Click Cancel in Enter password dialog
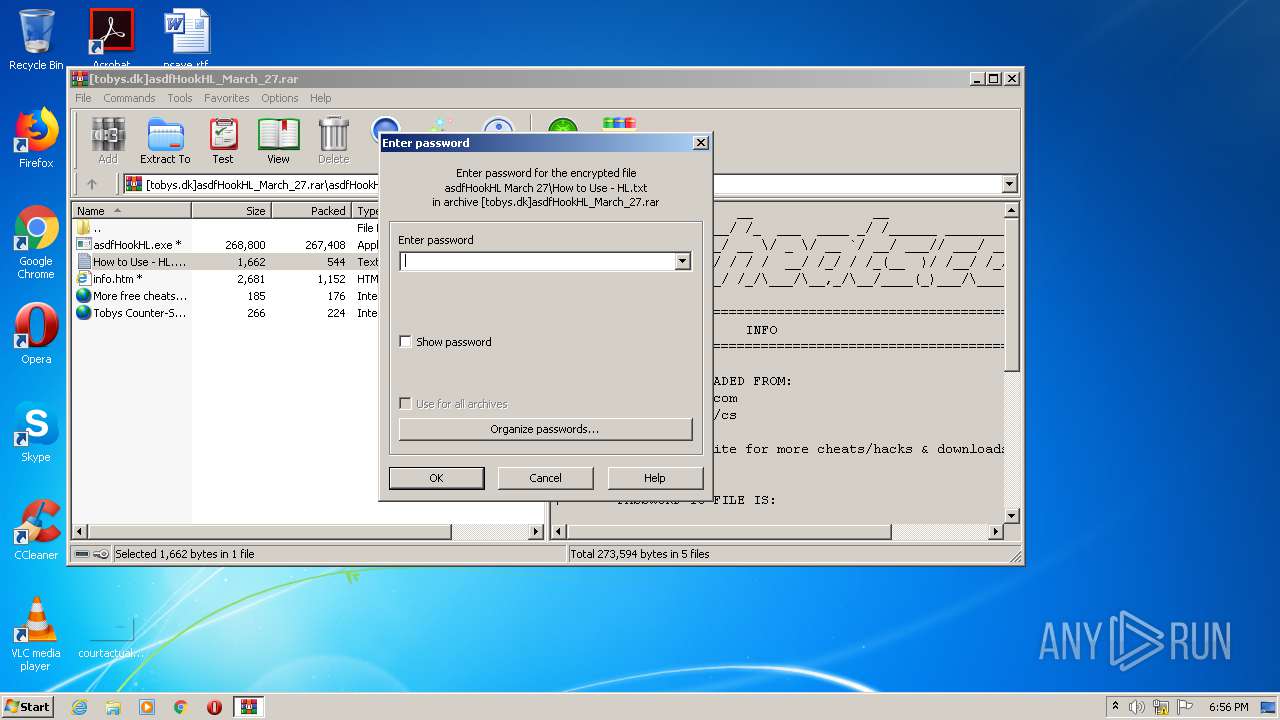The height and width of the screenshot is (720, 1280). point(545,478)
